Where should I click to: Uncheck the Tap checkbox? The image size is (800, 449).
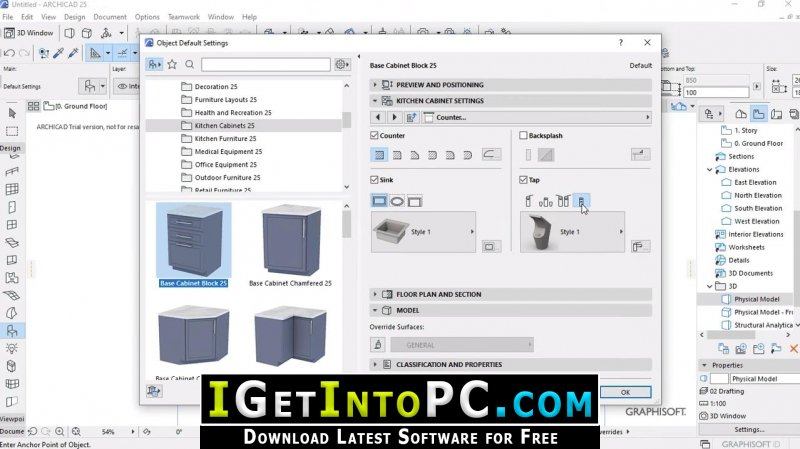(523, 180)
